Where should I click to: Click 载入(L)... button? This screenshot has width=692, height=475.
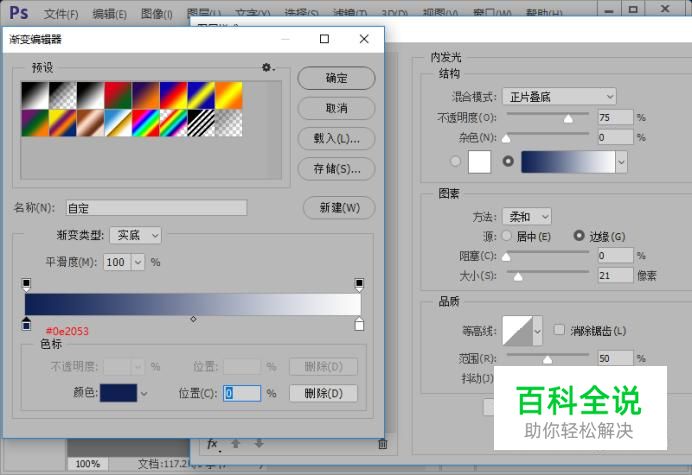[x=336, y=139]
